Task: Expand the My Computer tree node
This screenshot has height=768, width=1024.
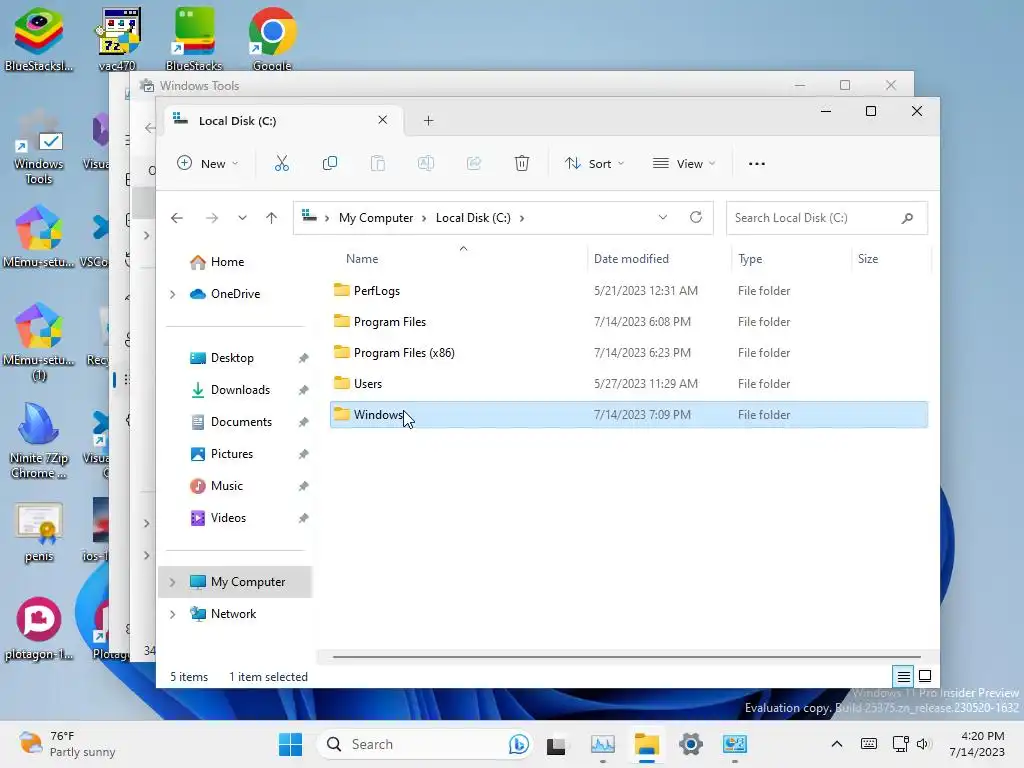Action: (172, 582)
